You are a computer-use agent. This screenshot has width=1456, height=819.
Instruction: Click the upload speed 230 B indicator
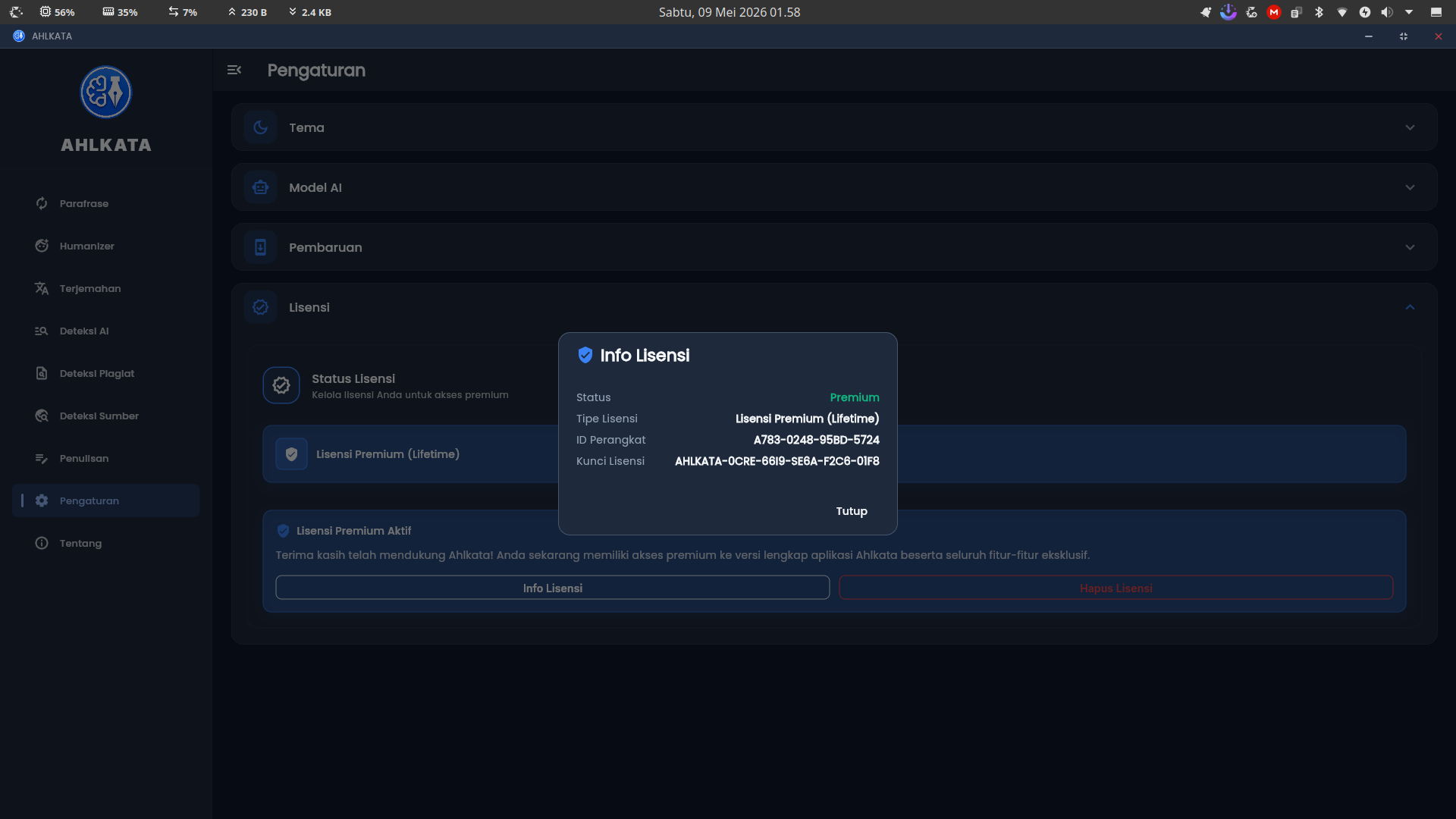(247, 12)
